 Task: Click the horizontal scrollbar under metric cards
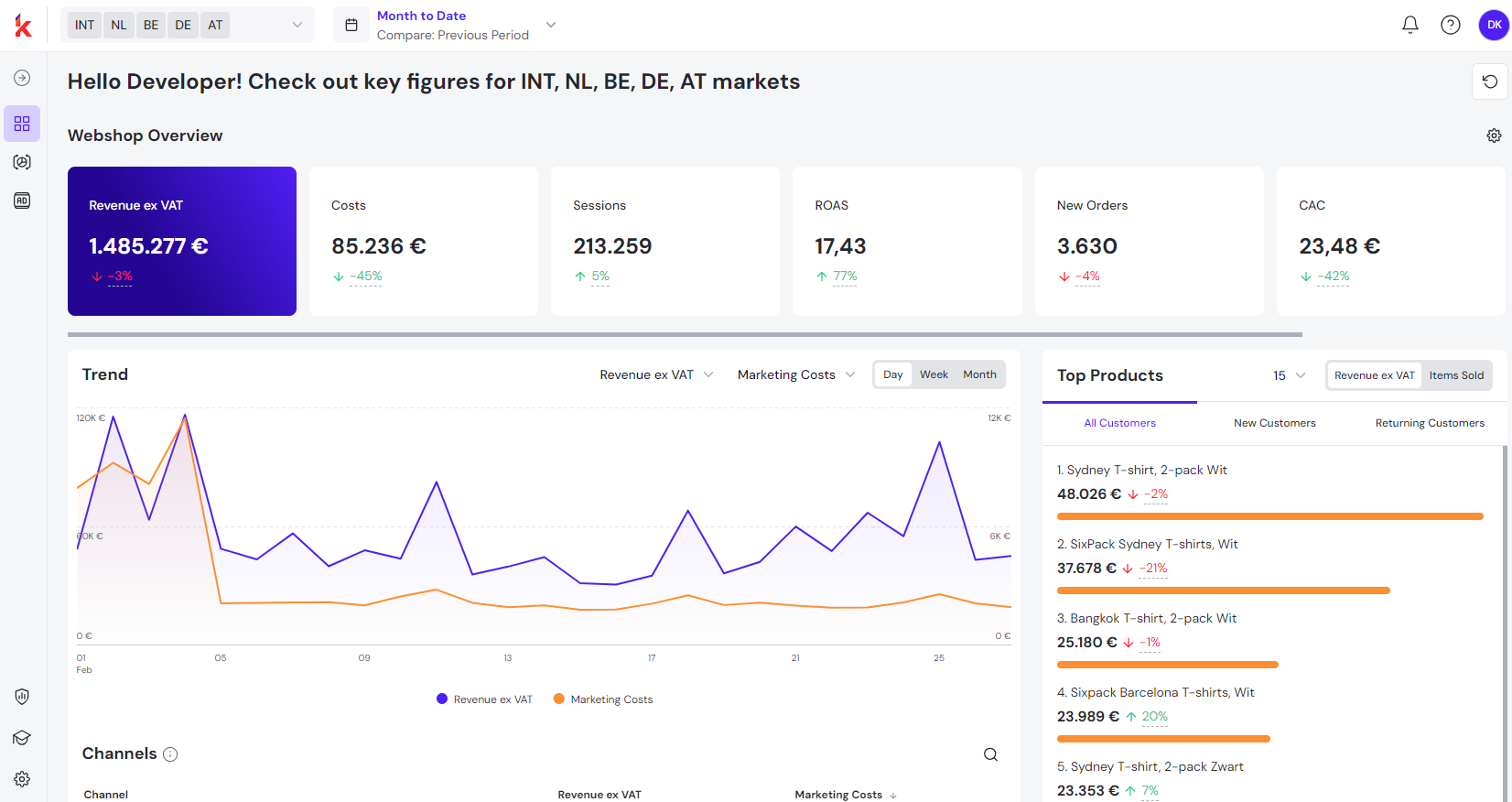tap(685, 335)
